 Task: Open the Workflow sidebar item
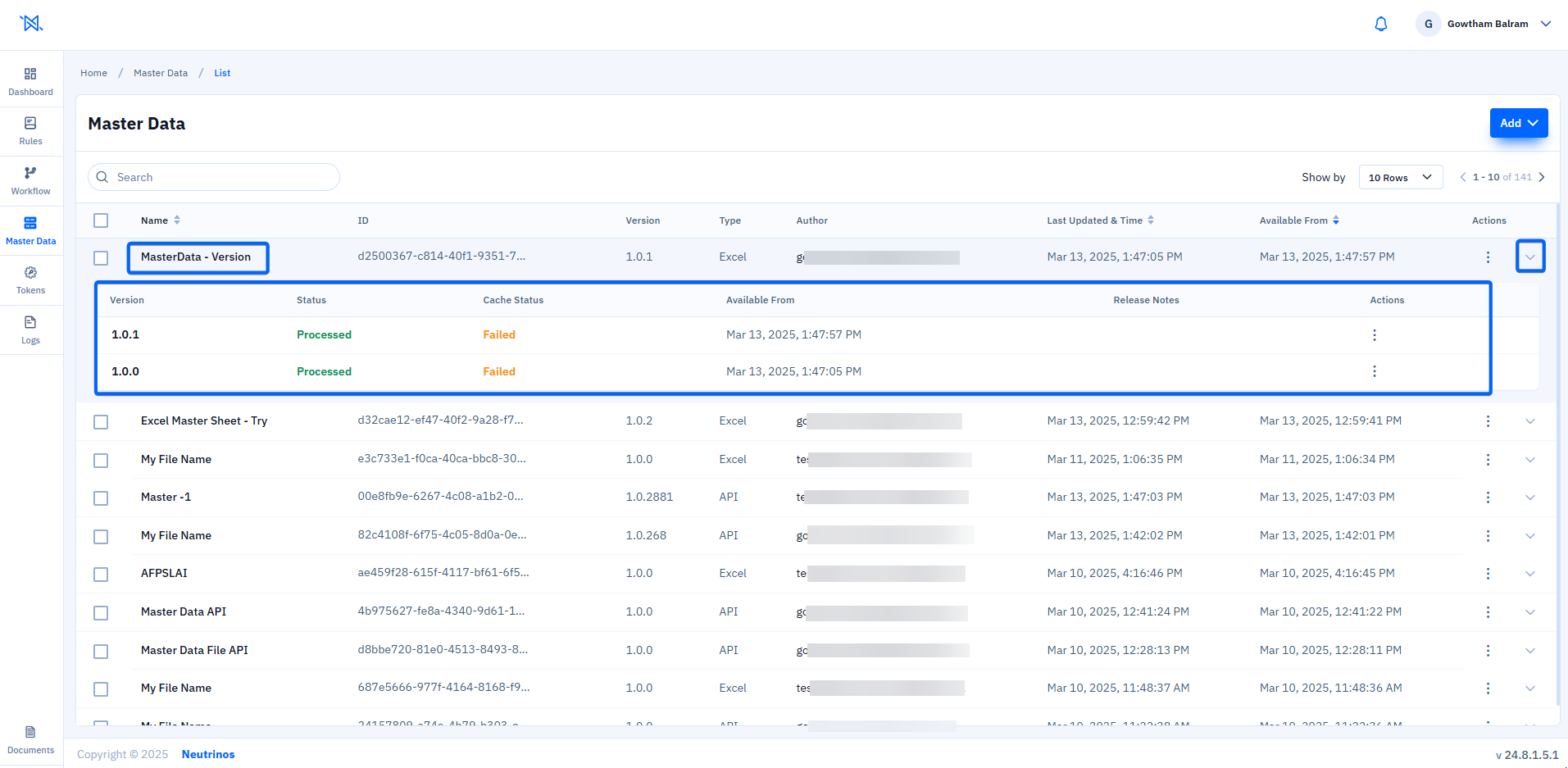pos(31,181)
